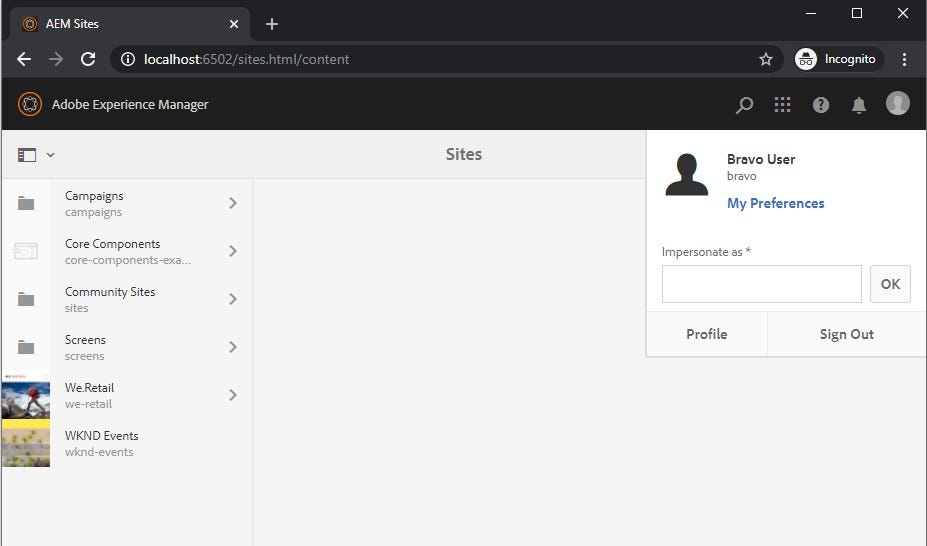Open the Solutions grid icon
The width and height of the screenshot is (927, 546).
point(782,105)
